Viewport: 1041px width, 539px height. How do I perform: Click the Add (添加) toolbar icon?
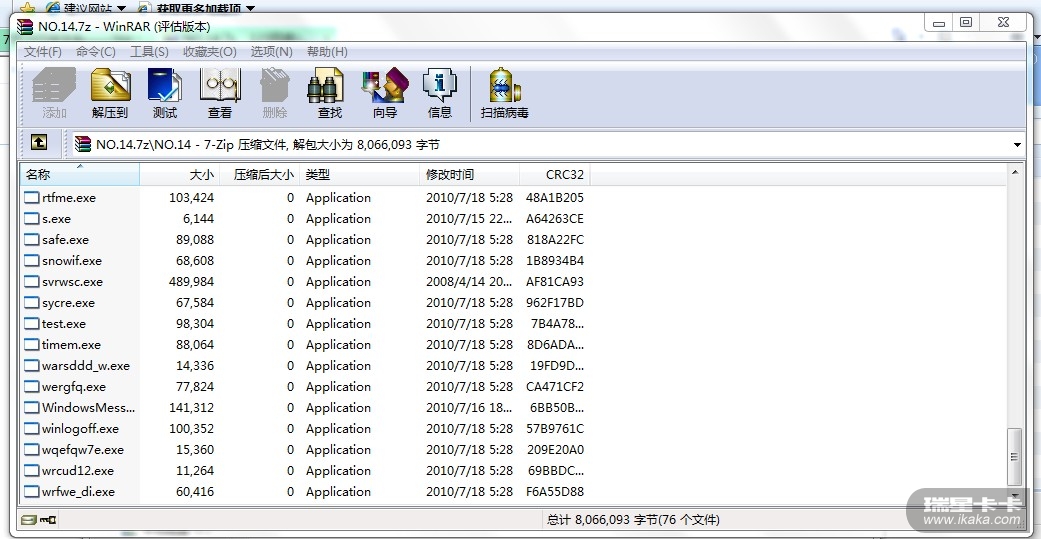tap(54, 93)
